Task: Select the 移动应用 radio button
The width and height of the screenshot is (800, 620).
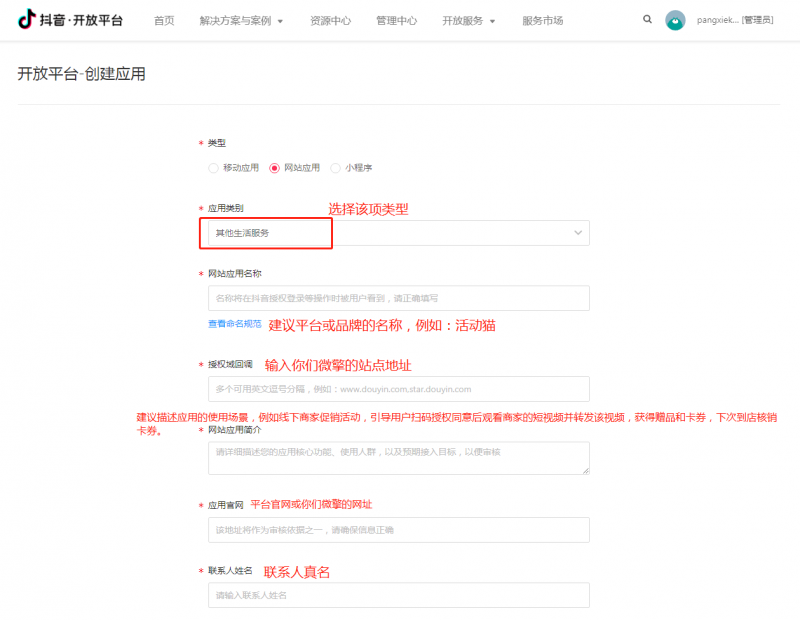Action: coord(213,168)
